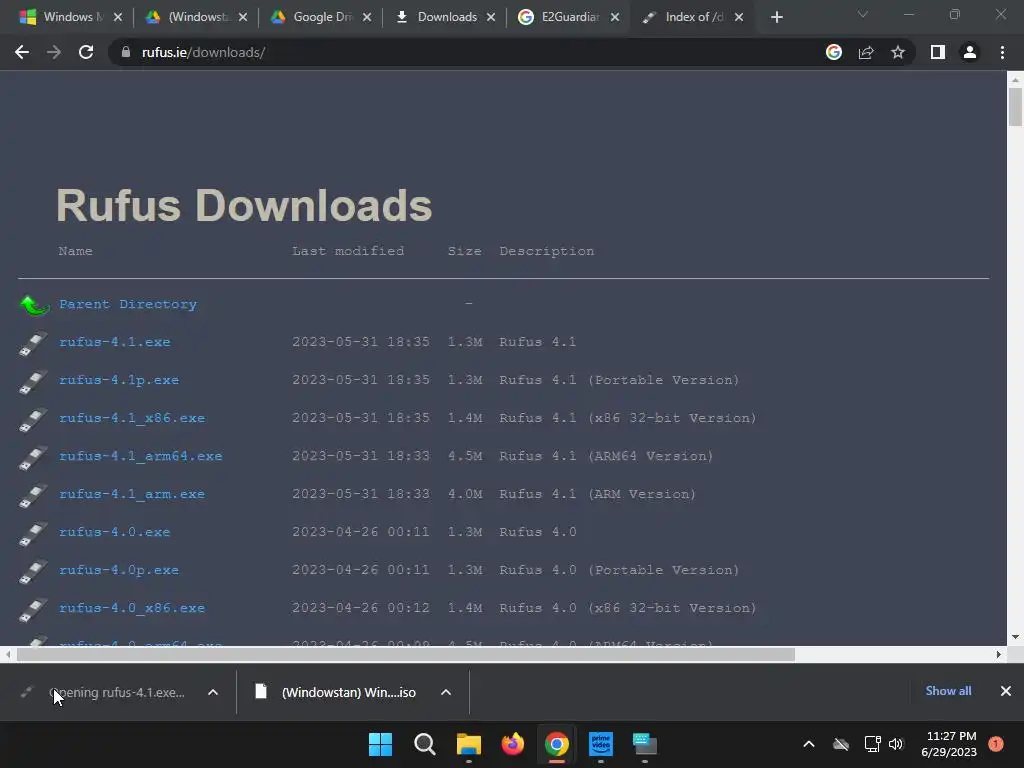Screen dimensions: 1024x768
Task: Open a new browser tab
Action: pos(776,17)
